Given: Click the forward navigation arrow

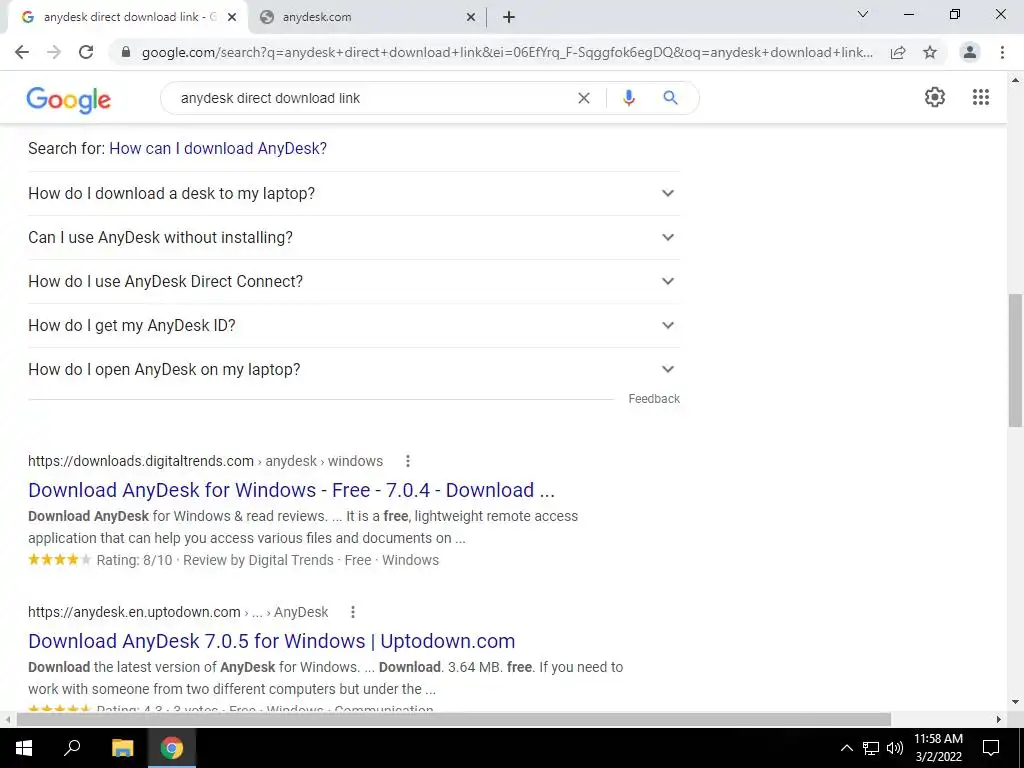Looking at the screenshot, I should (54, 52).
